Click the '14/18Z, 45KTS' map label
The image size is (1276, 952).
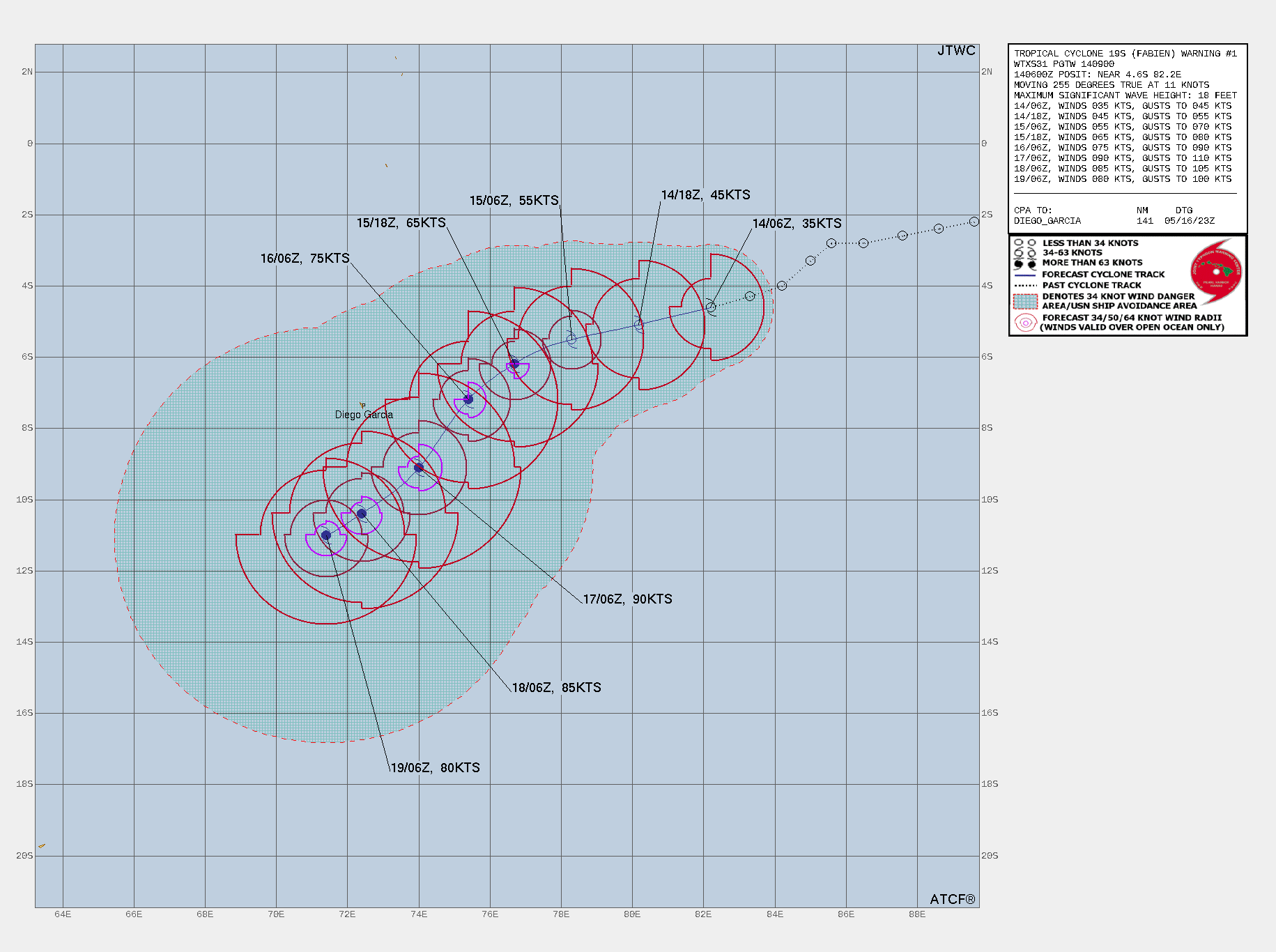(x=705, y=195)
